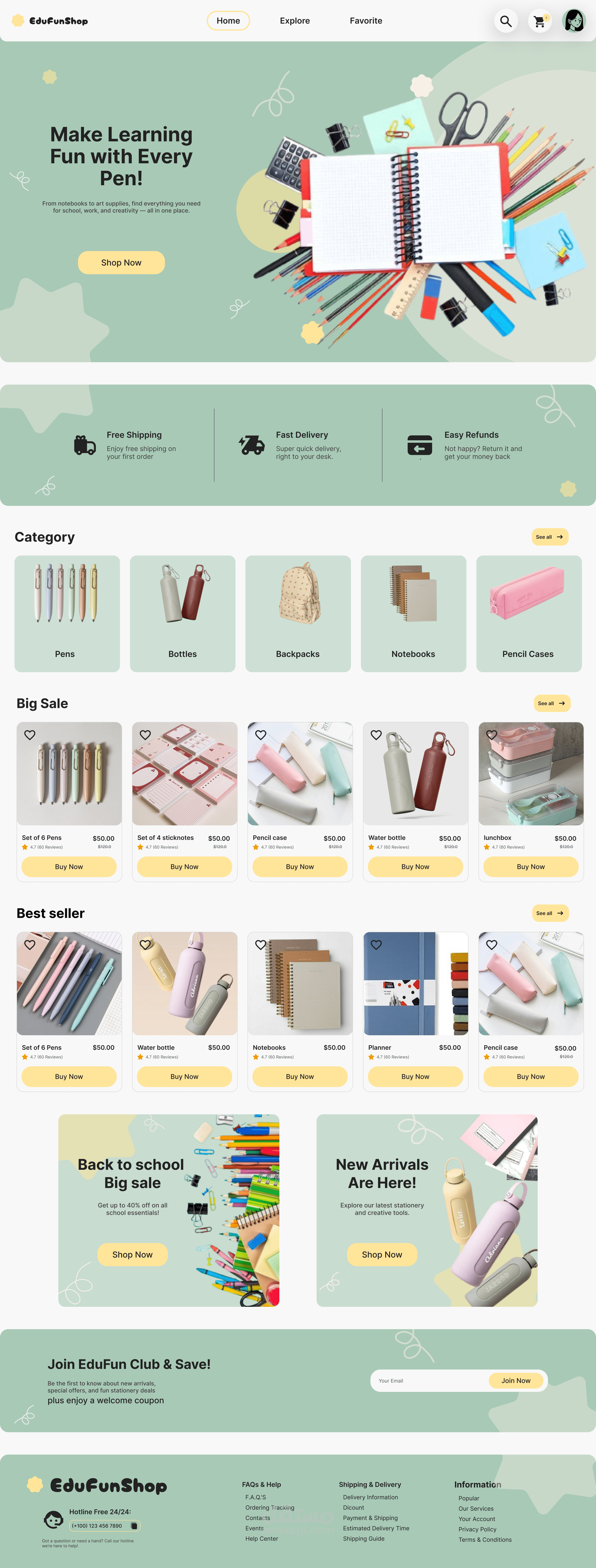Image resolution: width=596 pixels, height=1568 pixels.
Task: Switch to the Explore tab
Action: [295, 21]
